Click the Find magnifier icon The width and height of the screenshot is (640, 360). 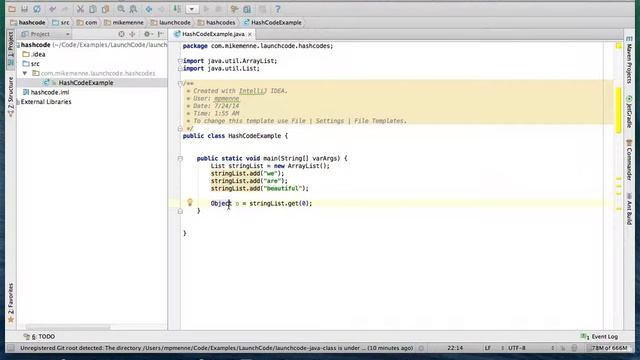[x=121, y=9]
